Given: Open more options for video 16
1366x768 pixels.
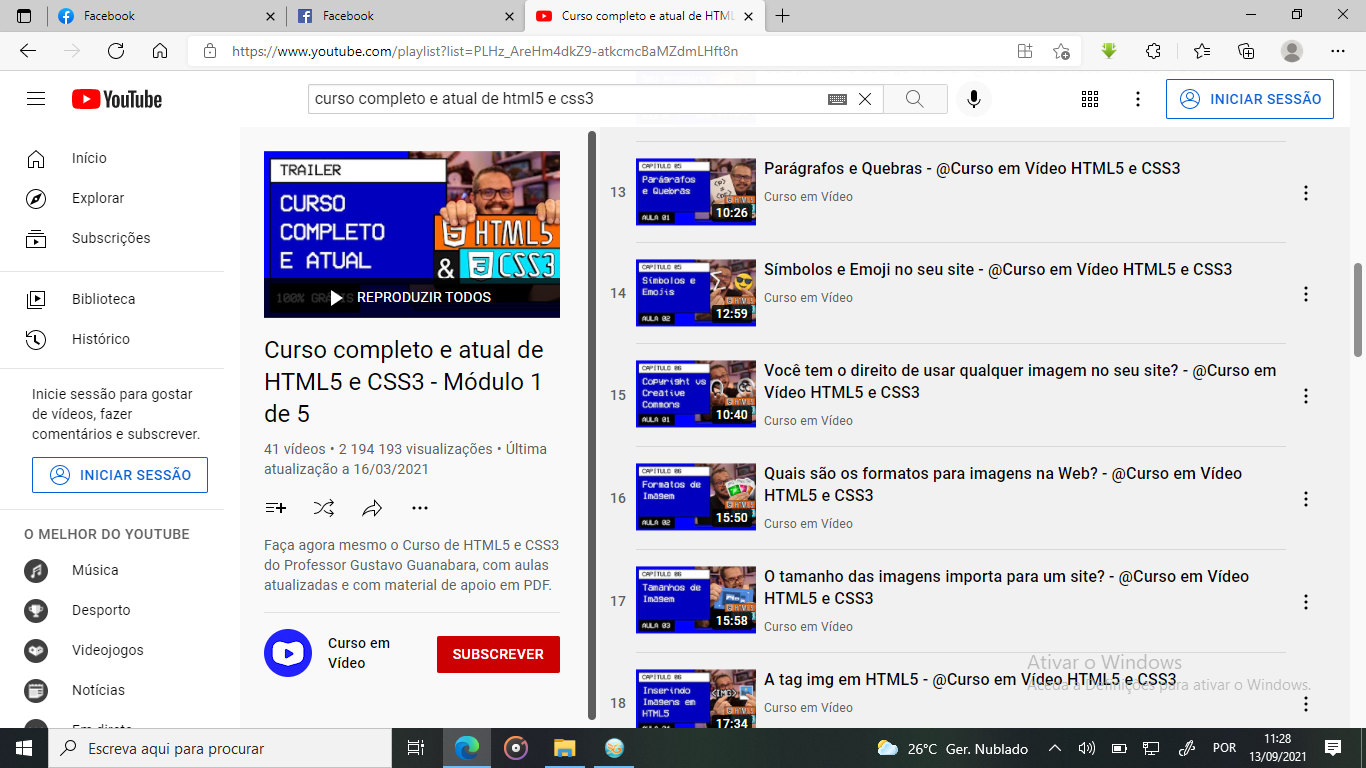Looking at the screenshot, I should (1305, 499).
